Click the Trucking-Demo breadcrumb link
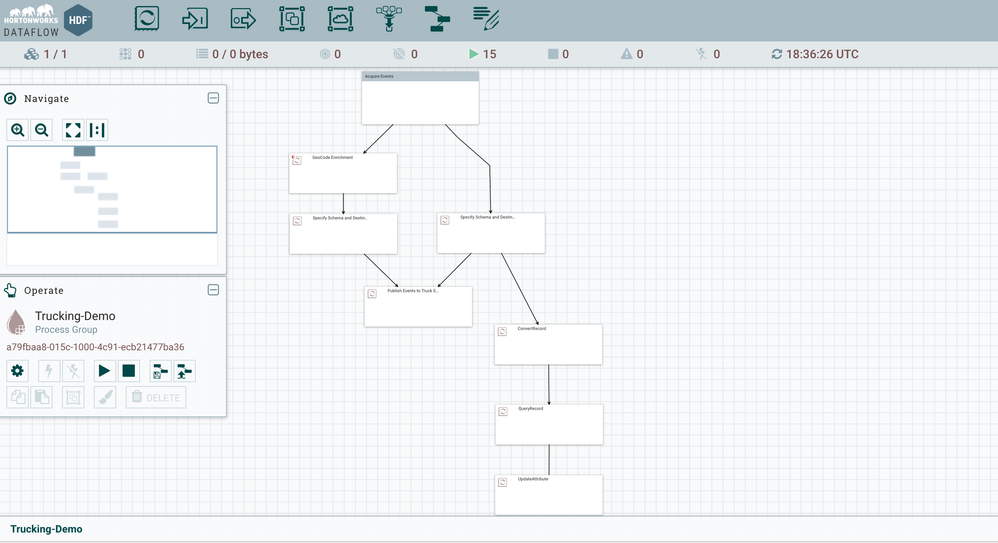Screen dimensions: 998x543 (46, 529)
